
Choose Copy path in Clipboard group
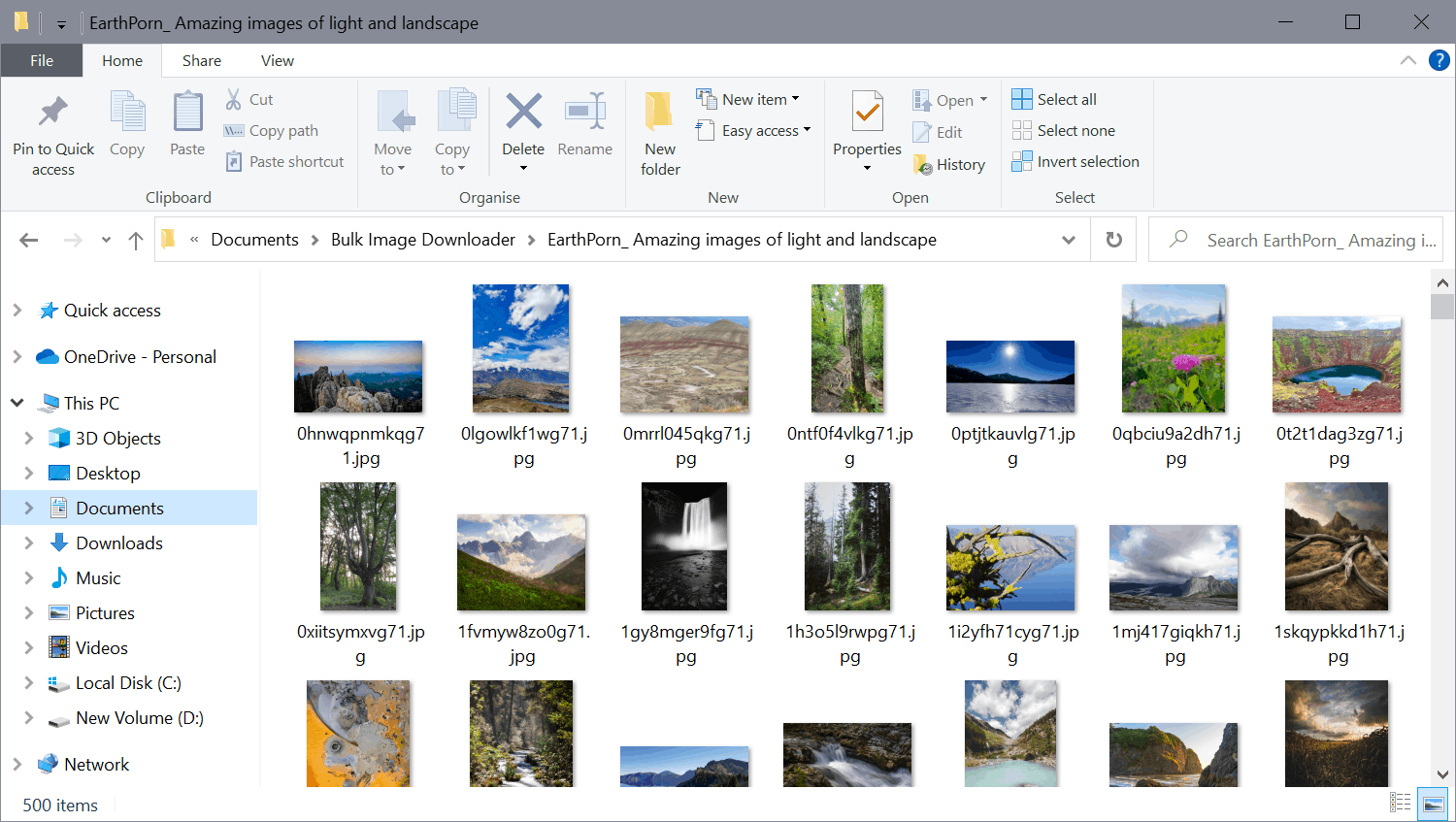(x=271, y=130)
